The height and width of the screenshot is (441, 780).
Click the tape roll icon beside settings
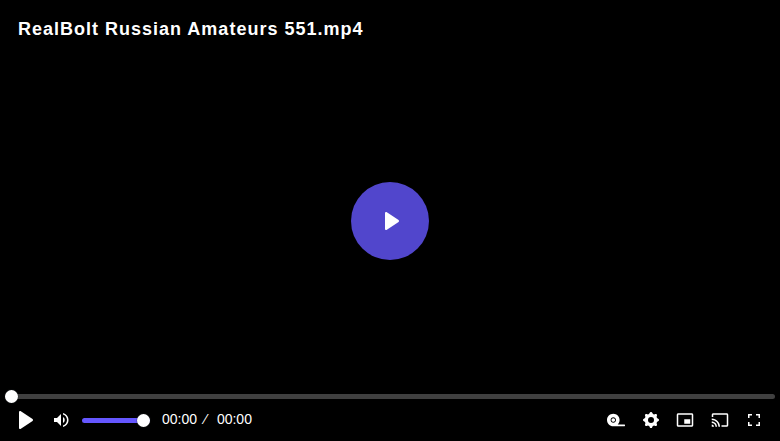coord(616,420)
